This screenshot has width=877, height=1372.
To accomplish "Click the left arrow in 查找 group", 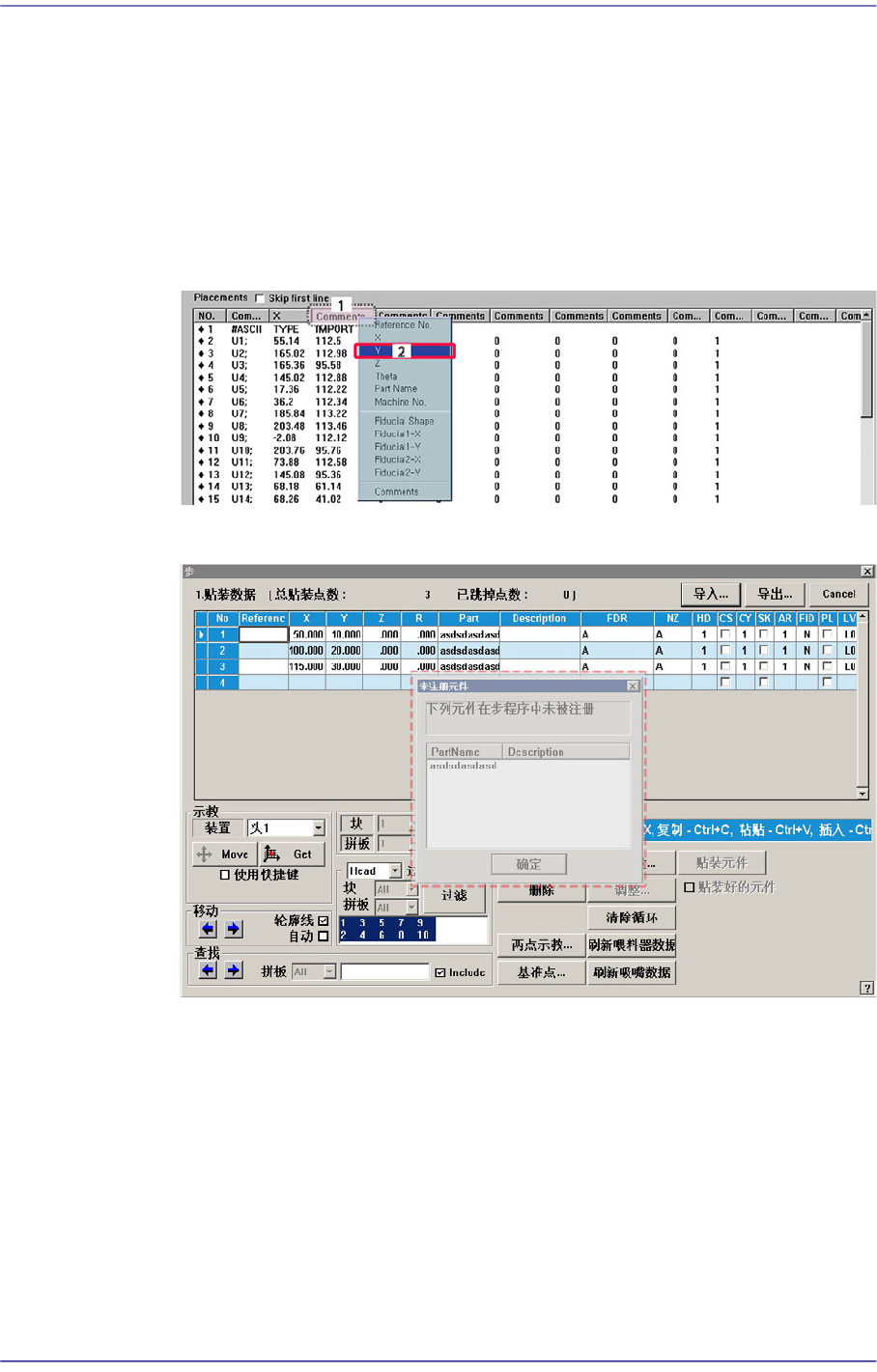I will tap(208, 970).
